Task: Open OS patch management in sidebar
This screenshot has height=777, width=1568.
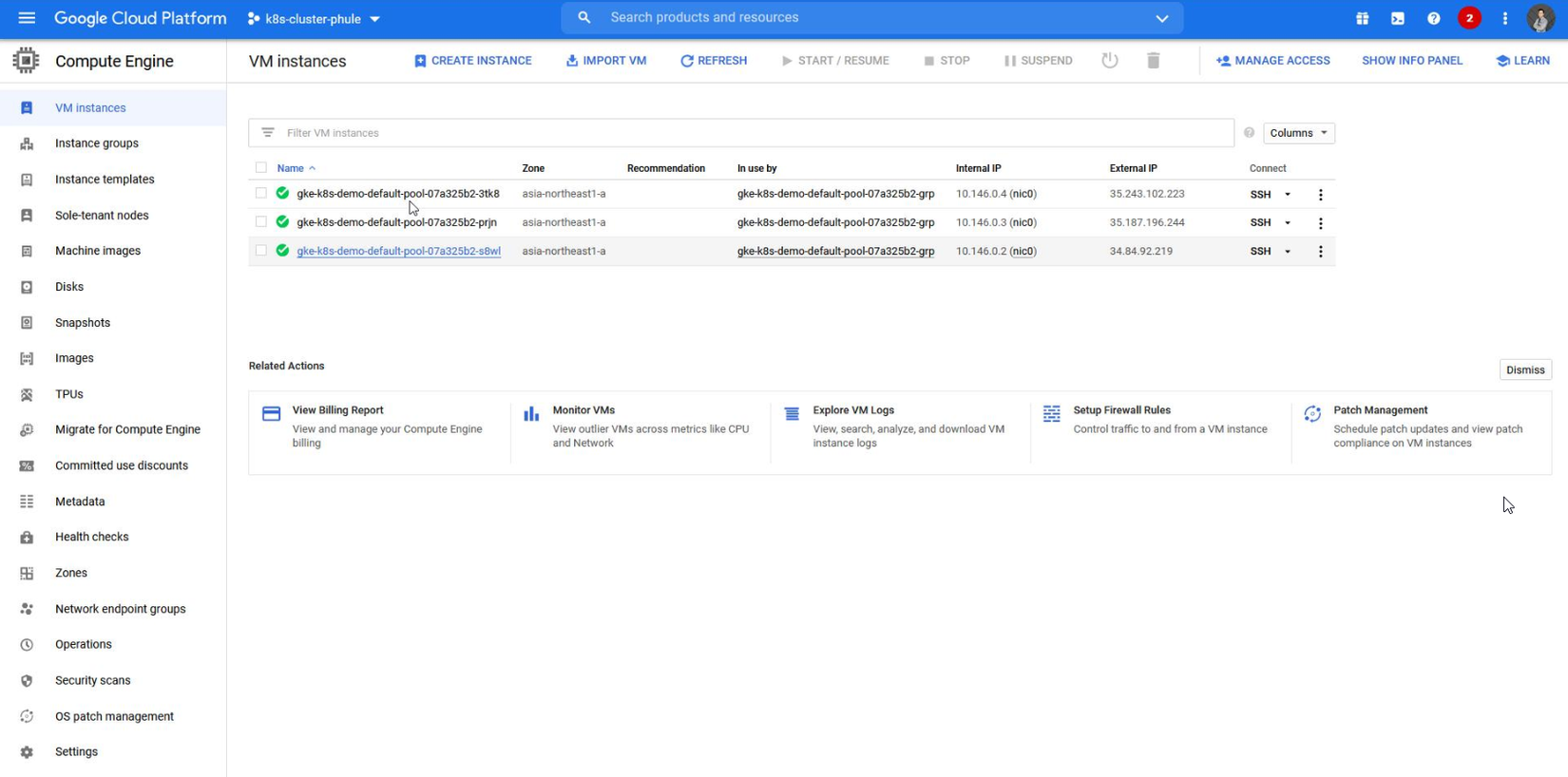Action: 113,716
